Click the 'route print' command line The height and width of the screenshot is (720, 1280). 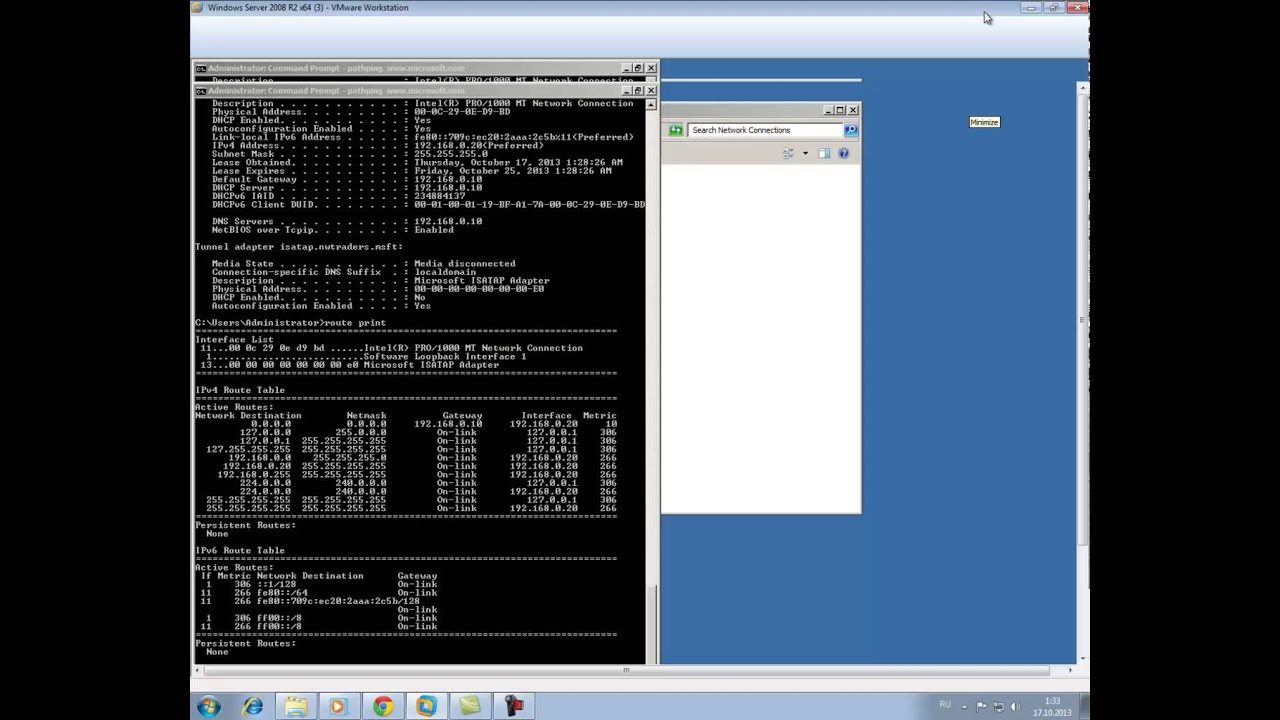pyautogui.click(x=290, y=323)
